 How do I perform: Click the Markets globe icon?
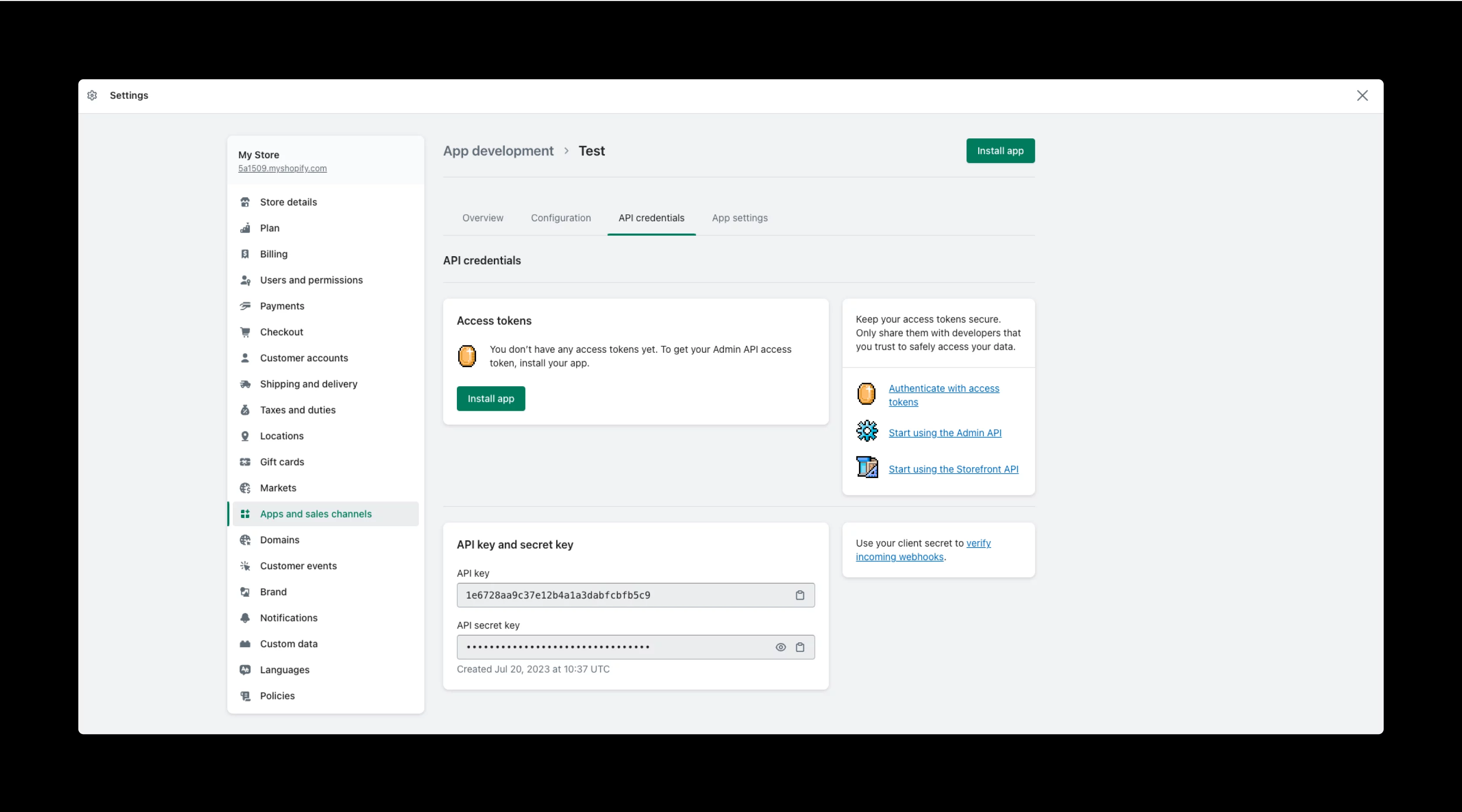(x=245, y=488)
